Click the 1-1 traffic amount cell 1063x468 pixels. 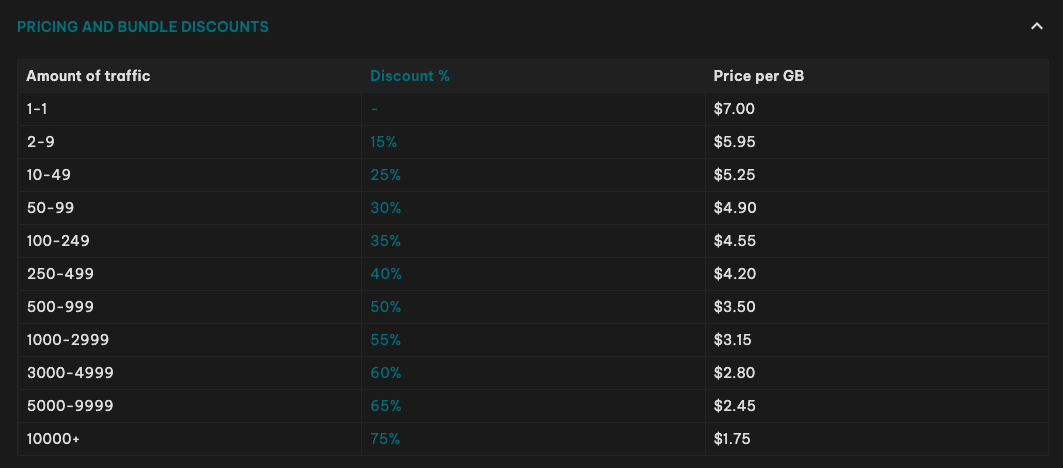pos(37,109)
